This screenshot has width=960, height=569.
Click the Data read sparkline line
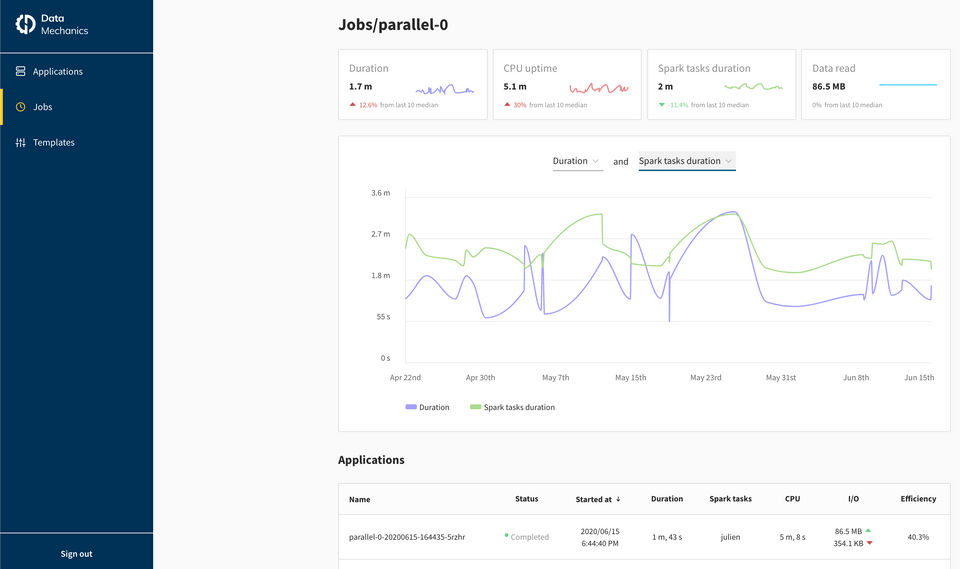908,86
